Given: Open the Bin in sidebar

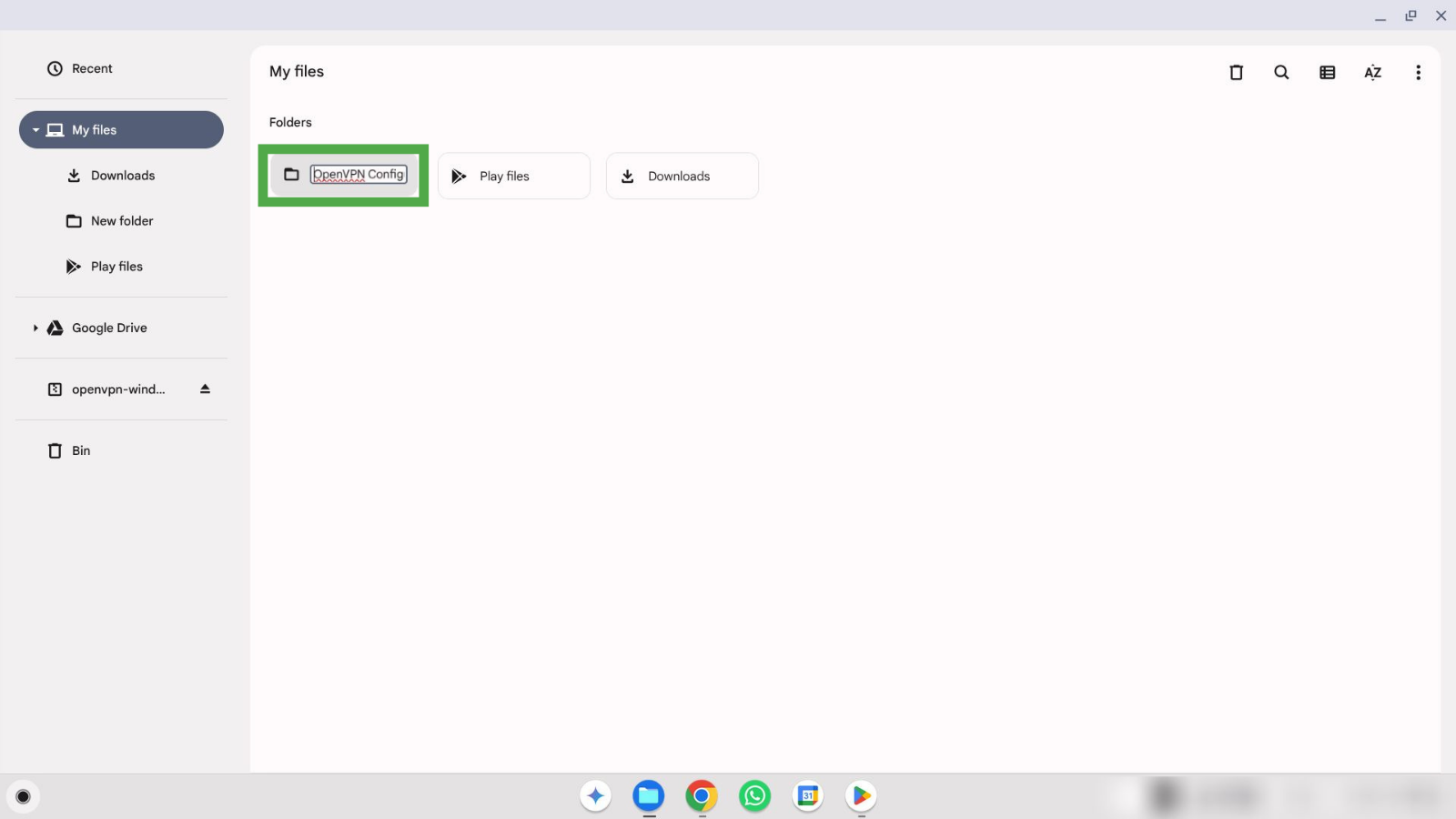Looking at the screenshot, I should 121,450.
